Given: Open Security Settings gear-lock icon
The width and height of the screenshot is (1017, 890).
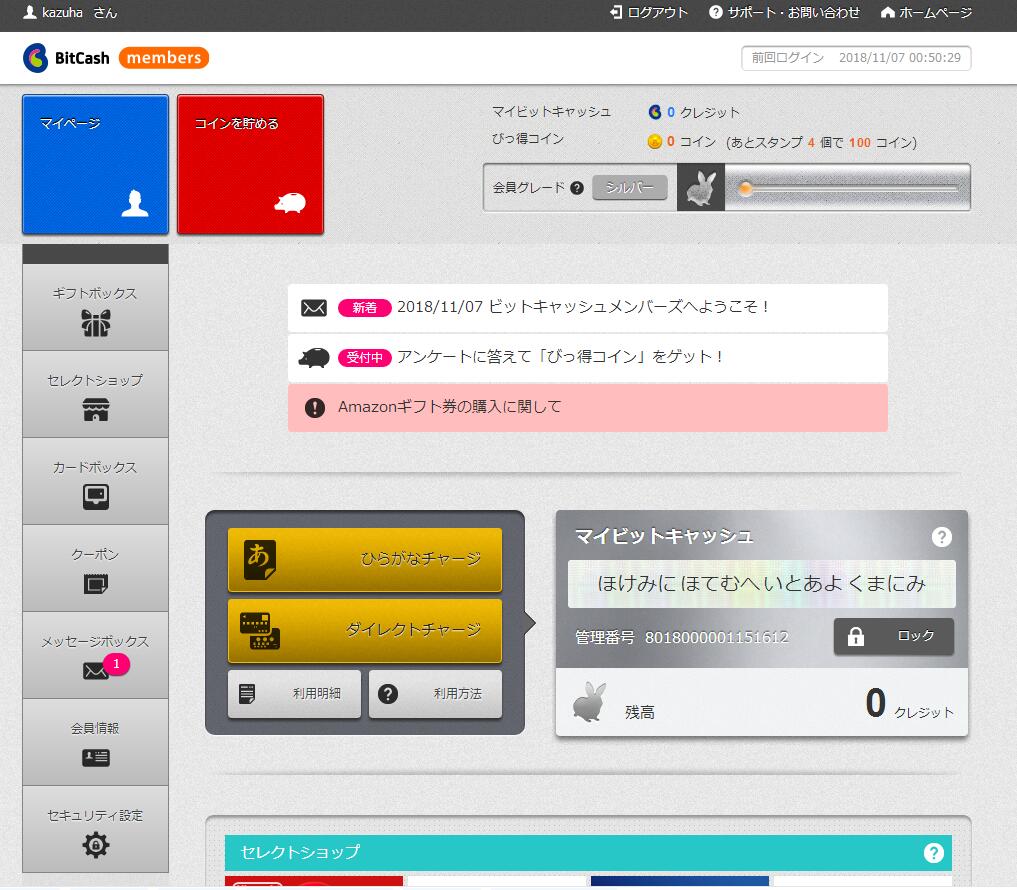Looking at the screenshot, I should pyautogui.click(x=96, y=844).
